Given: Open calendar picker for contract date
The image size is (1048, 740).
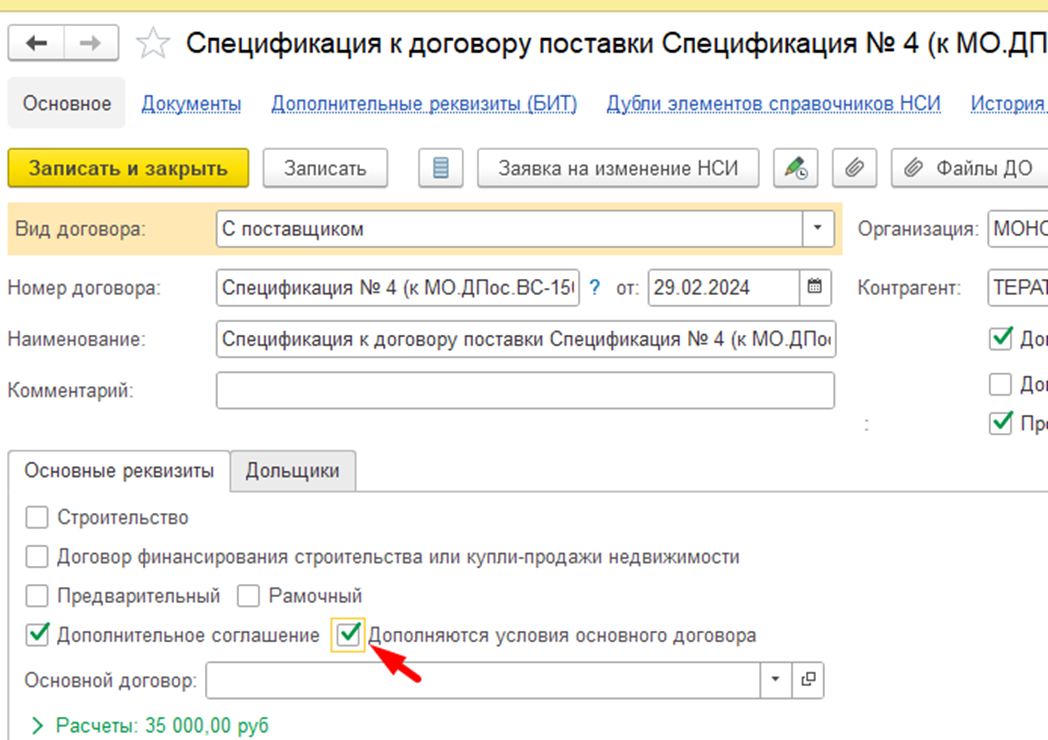Looking at the screenshot, I should click(x=815, y=288).
